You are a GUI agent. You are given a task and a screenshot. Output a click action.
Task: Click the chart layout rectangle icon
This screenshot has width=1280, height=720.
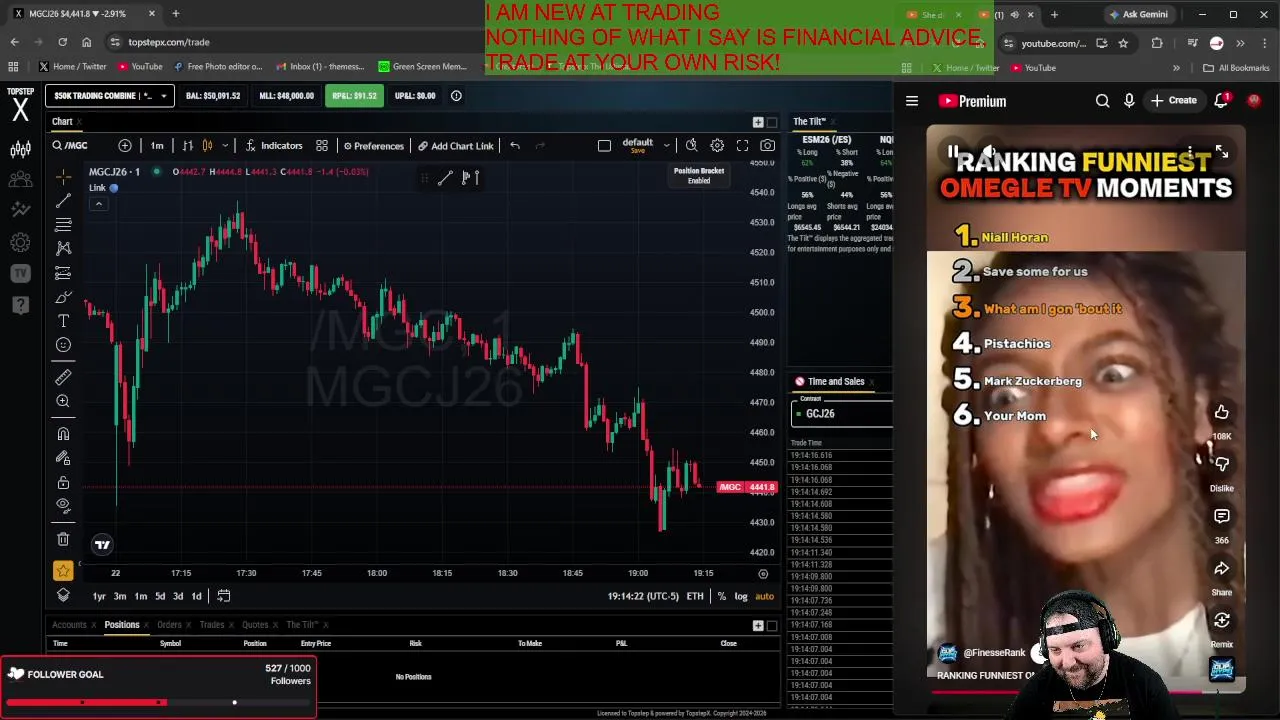pos(604,146)
